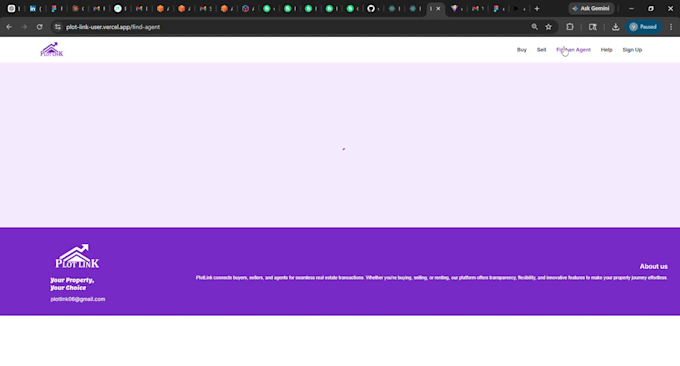Screen dimensions: 680x366
Task: Open the zoom magnifier icon in address bar
Action: pos(534,27)
